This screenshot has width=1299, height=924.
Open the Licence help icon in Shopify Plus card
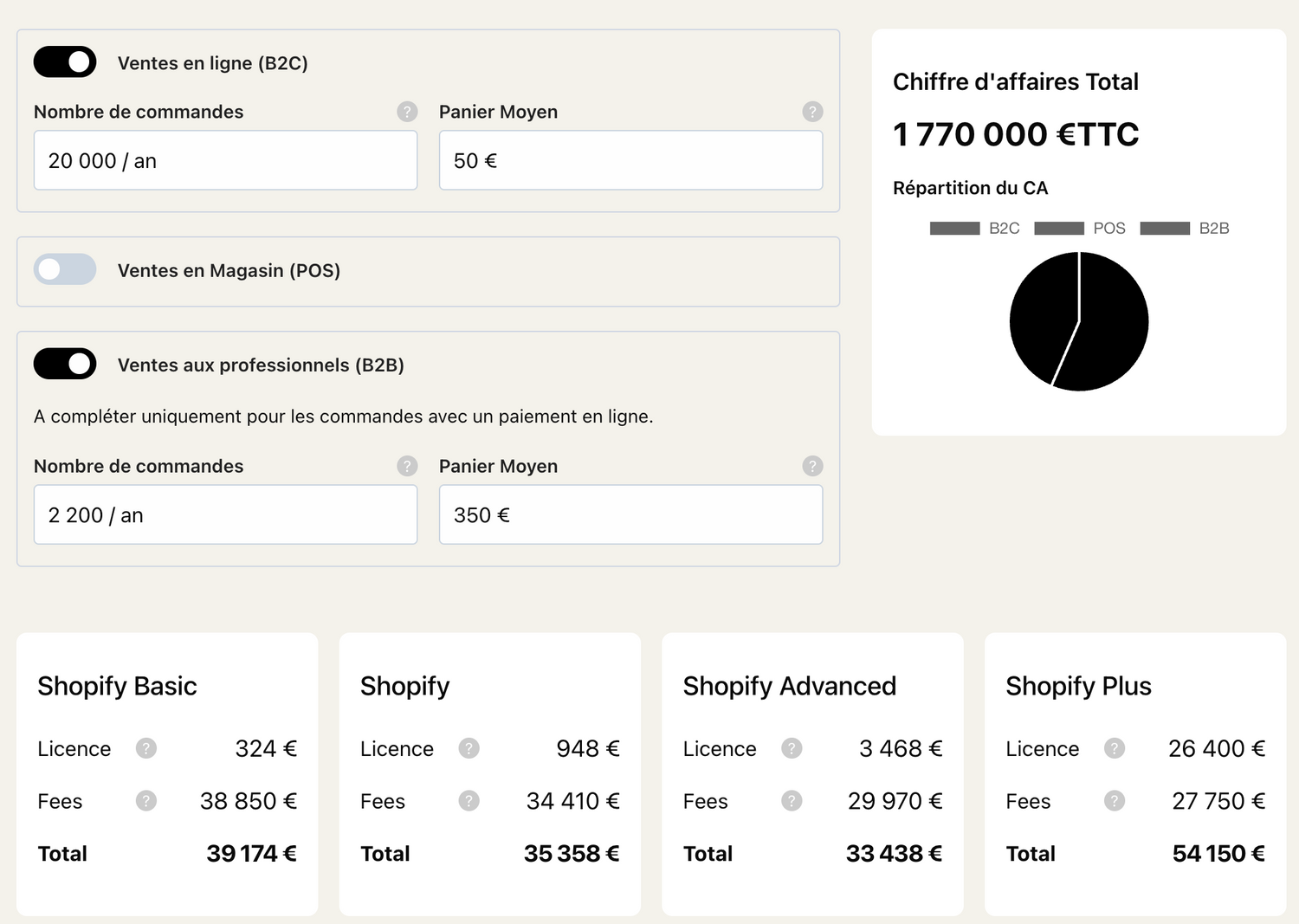(1114, 749)
